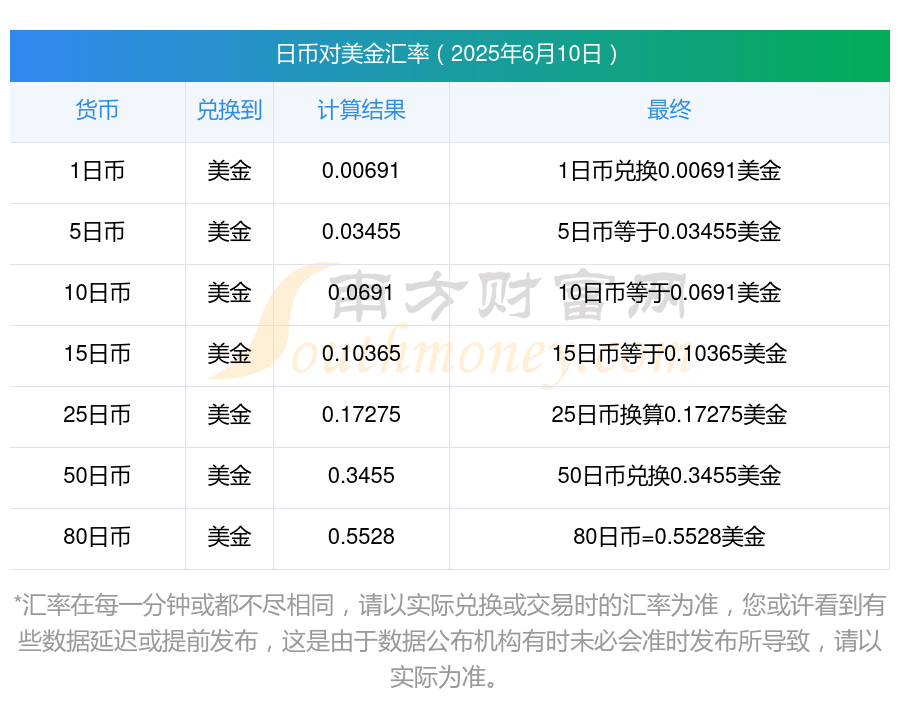Click 10日币等于0.0691美金 text
Image resolution: width=900 pixels, height=708 pixels.
pyautogui.click(x=669, y=293)
